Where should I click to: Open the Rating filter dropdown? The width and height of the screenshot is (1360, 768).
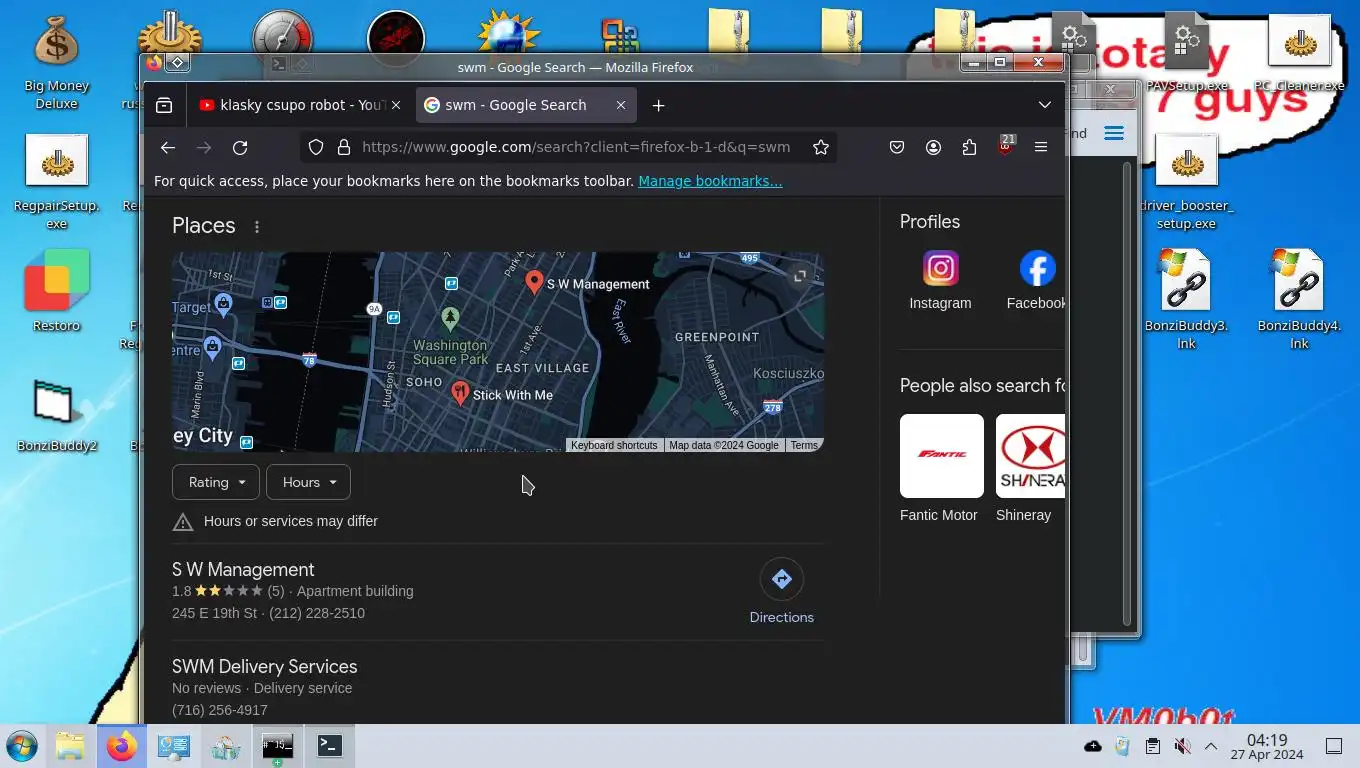point(216,482)
